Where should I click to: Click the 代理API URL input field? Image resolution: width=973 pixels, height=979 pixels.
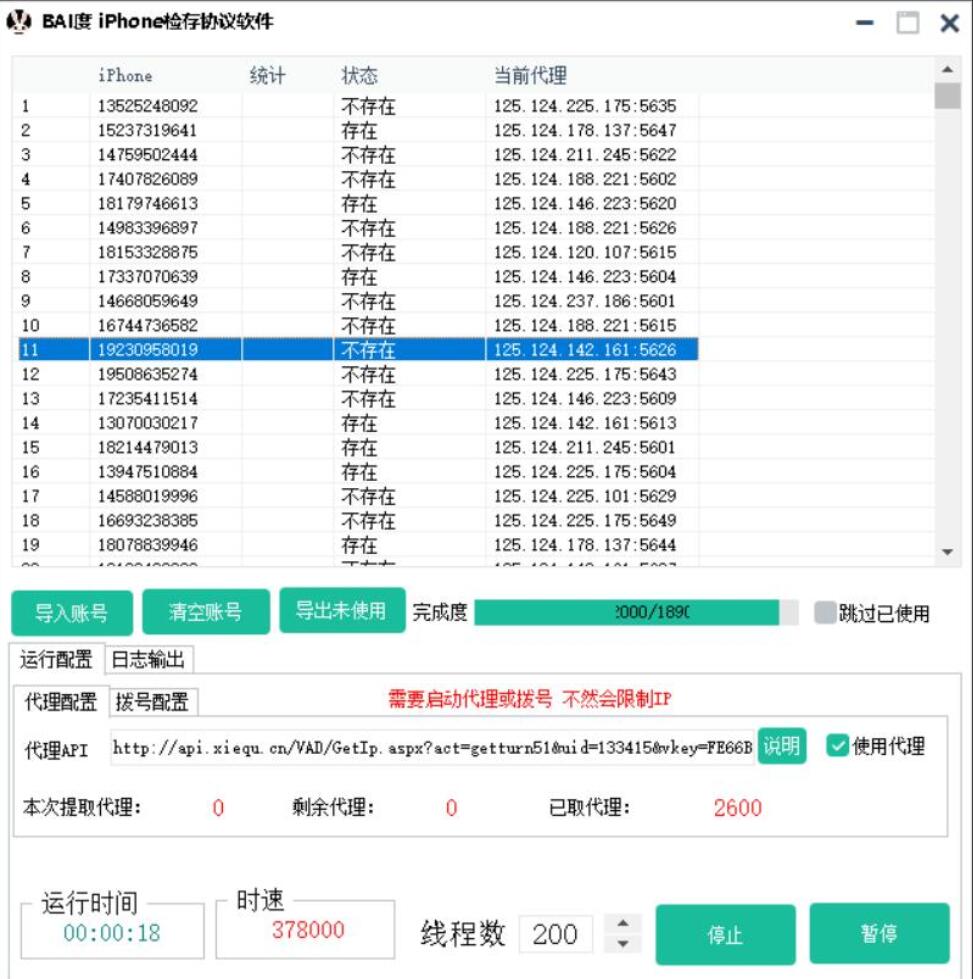(x=432, y=747)
